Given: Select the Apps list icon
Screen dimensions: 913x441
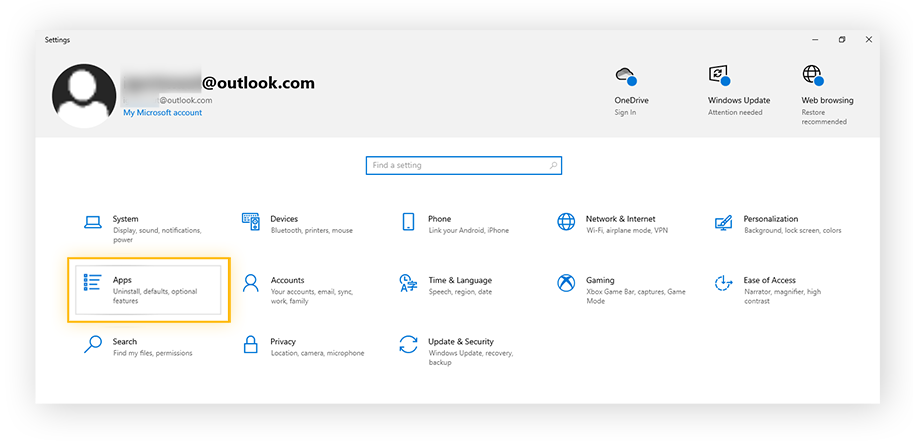Looking at the screenshot, I should click(x=93, y=283).
